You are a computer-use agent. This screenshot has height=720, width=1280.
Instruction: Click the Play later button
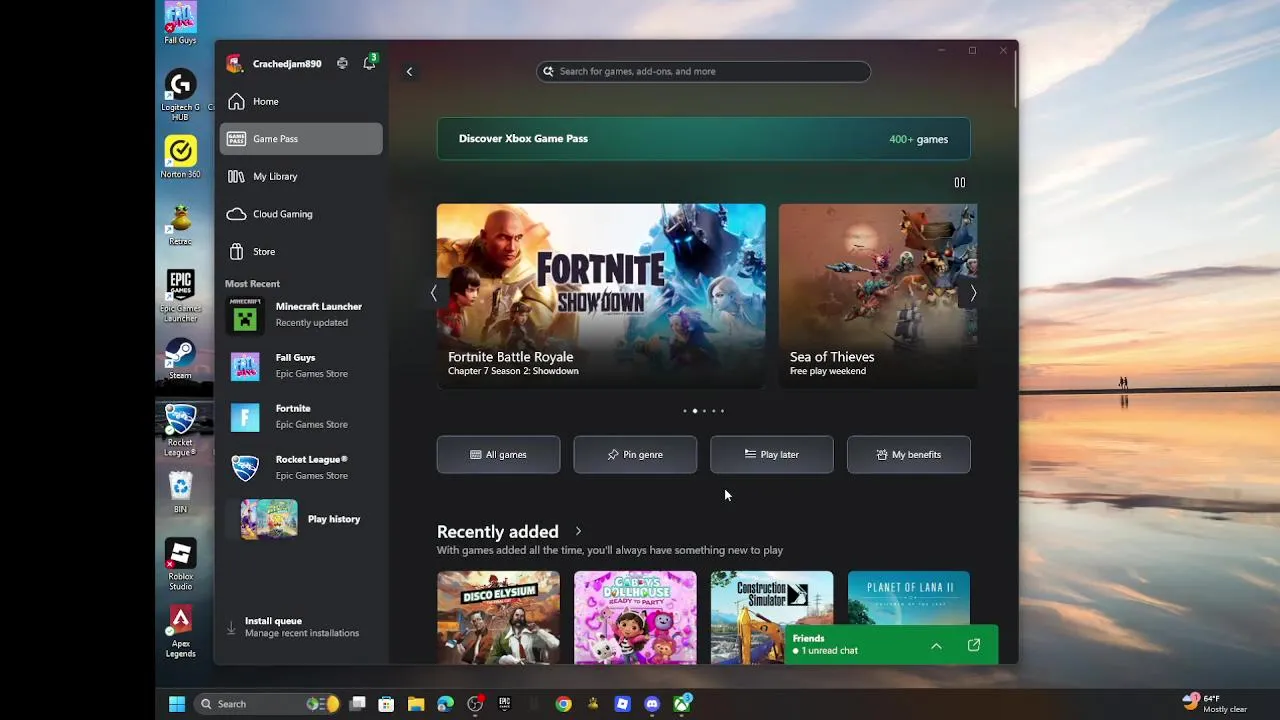pyautogui.click(x=772, y=454)
